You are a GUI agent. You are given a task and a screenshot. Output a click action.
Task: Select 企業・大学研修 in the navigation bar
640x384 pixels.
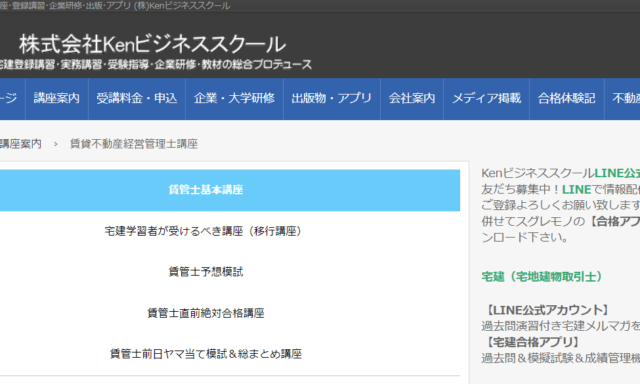[x=234, y=98]
